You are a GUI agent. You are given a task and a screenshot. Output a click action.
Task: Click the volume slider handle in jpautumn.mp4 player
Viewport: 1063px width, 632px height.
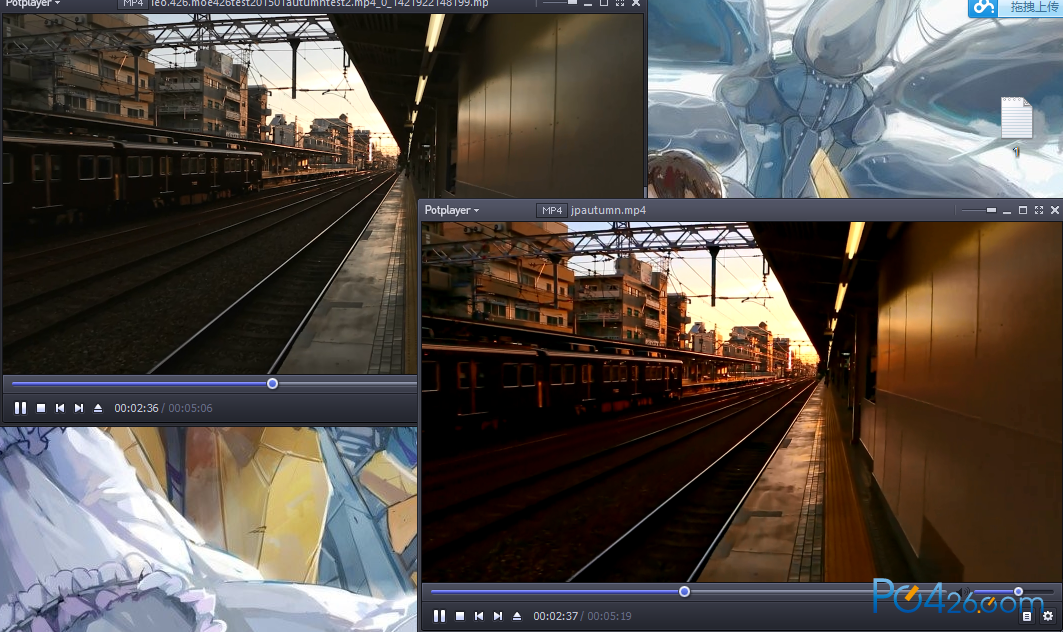click(x=1018, y=591)
